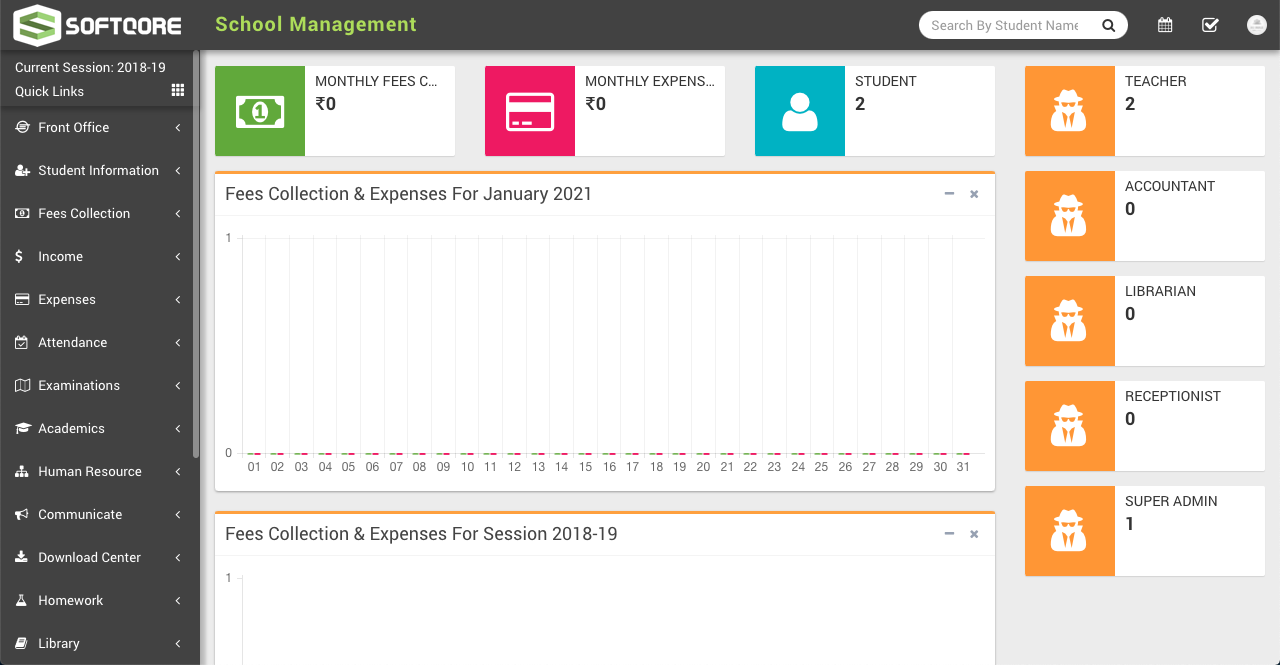
Task: Expand Human Resource menu chevron
Action: (x=178, y=471)
